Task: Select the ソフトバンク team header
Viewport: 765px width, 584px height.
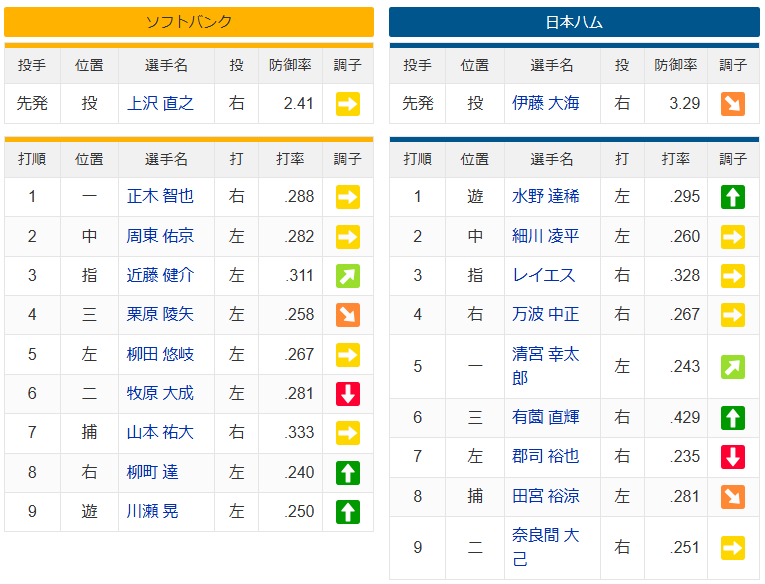Action: click(x=189, y=22)
